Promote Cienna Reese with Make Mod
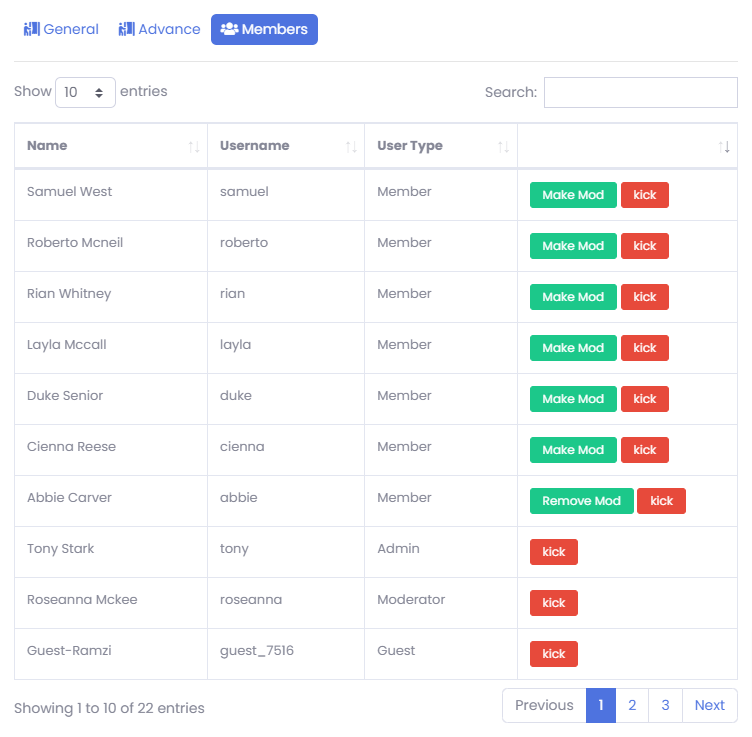 (573, 450)
